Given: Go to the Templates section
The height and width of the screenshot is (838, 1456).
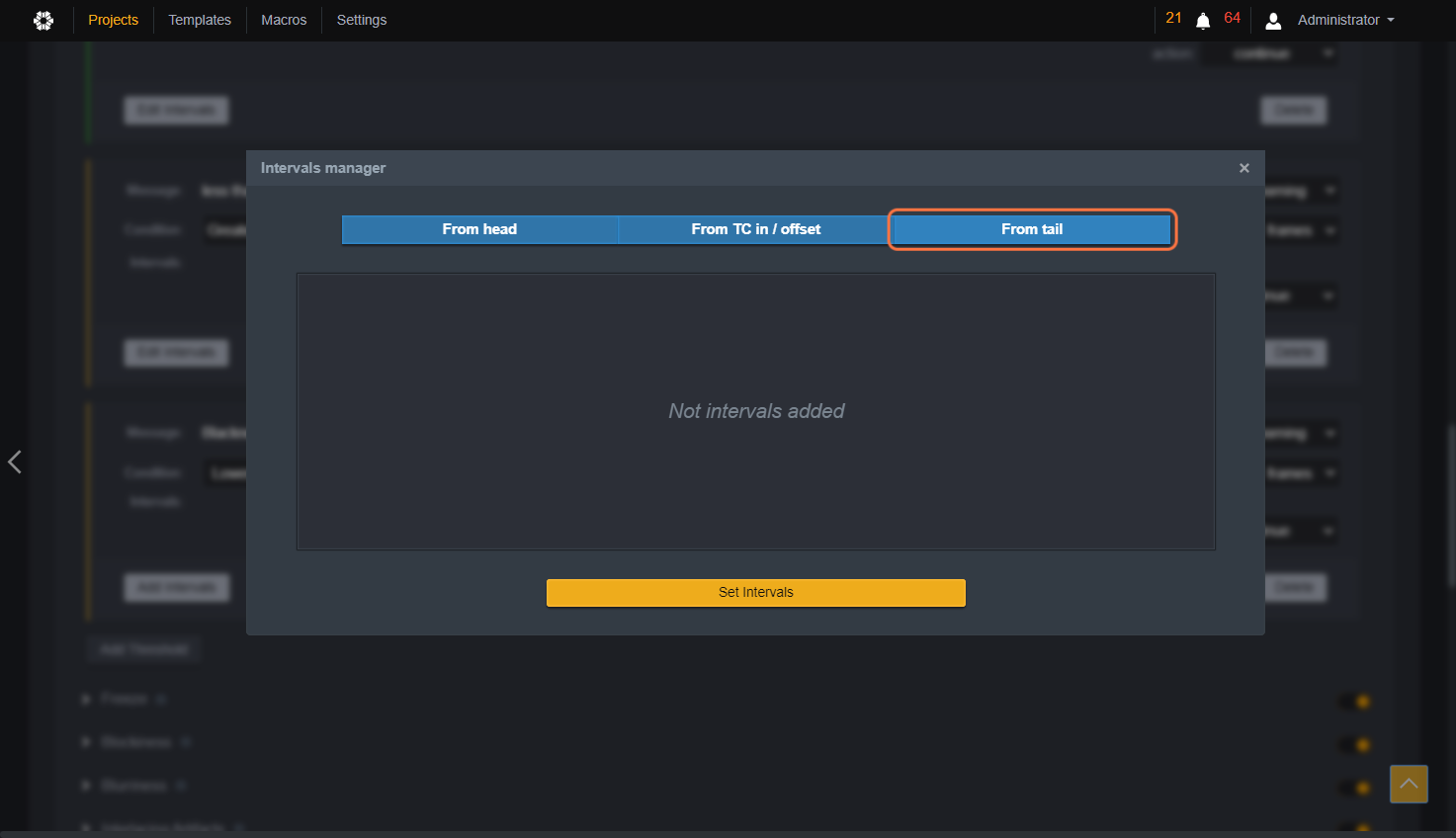Looking at the screenshot, I should (x=200, y=20).
